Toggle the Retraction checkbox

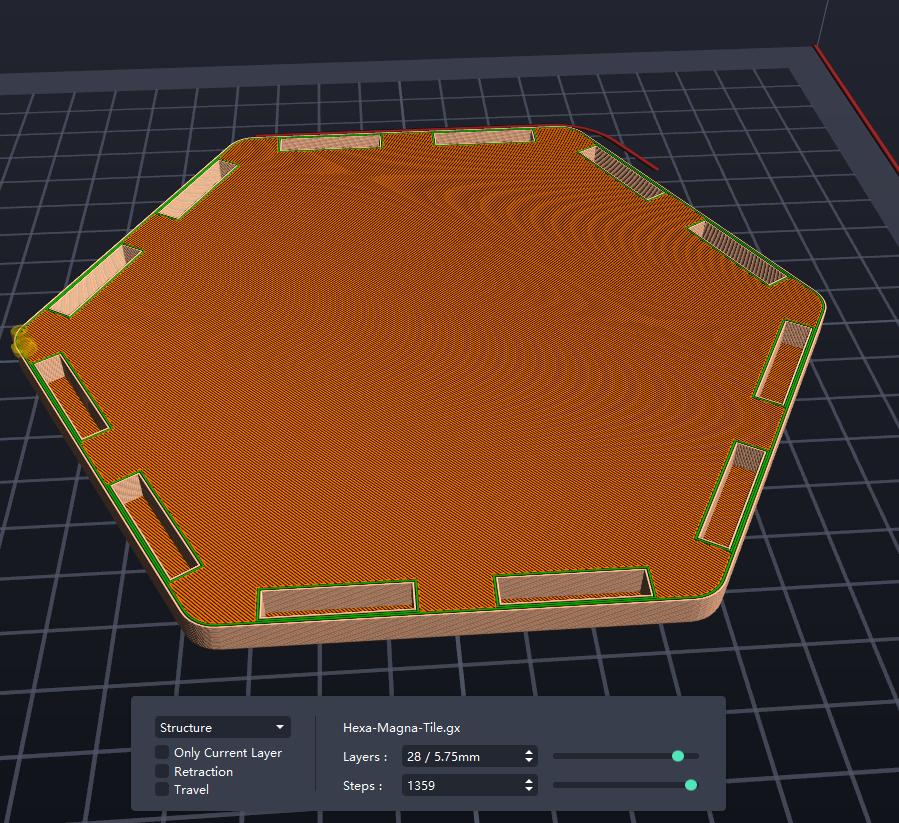coord(162,771)
